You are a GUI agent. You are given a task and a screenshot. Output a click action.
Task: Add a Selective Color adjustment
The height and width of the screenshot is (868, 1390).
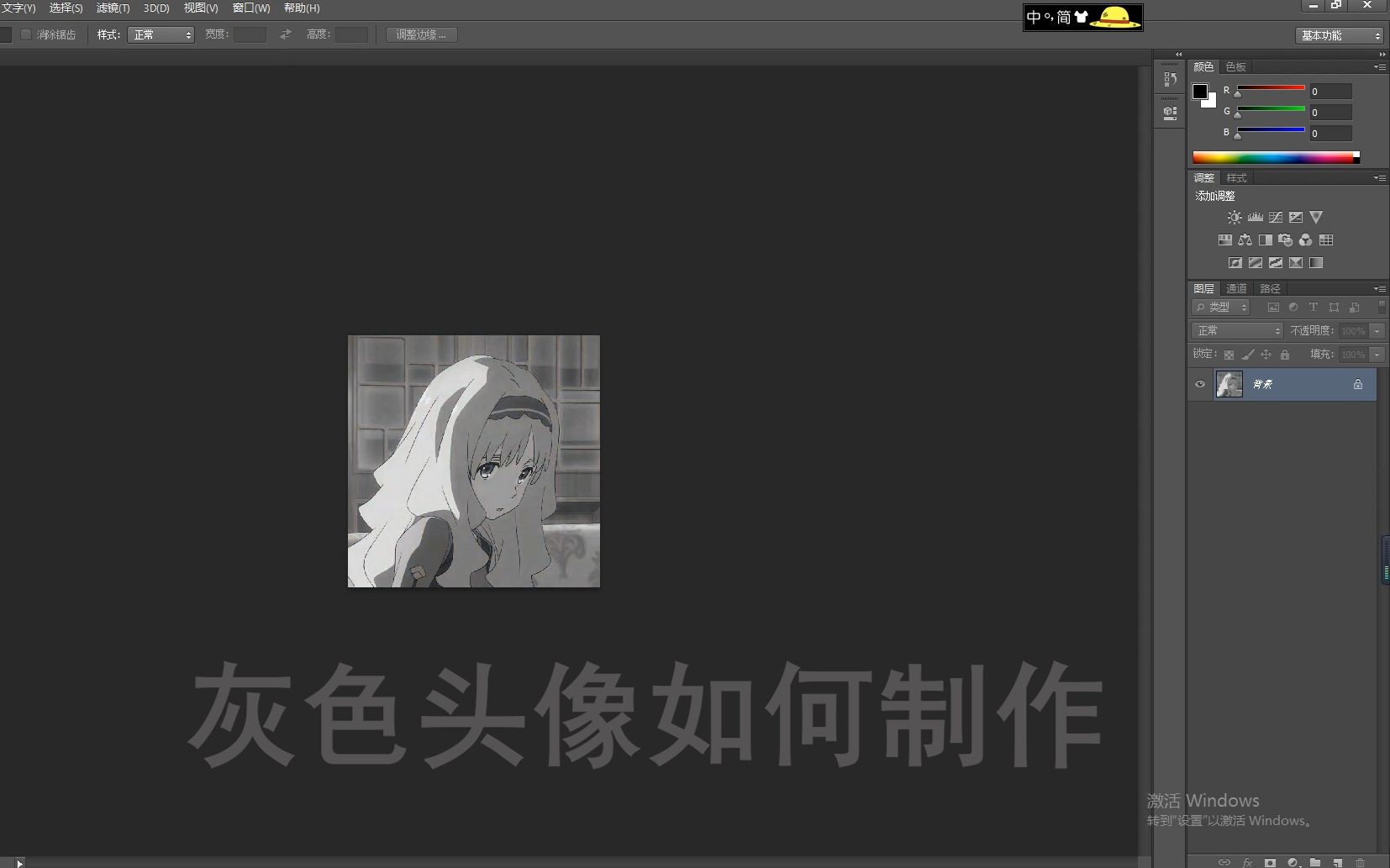(x=1295, y=262)
